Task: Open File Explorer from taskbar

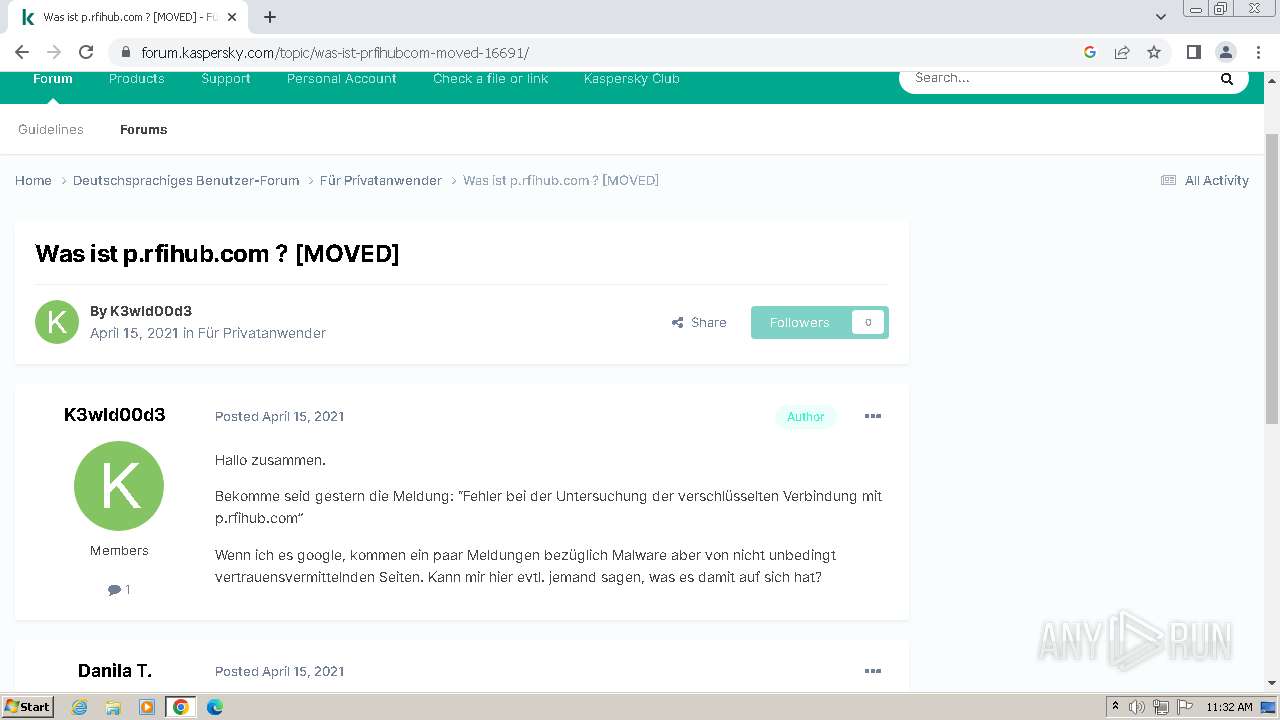Action: pos(113,707)
